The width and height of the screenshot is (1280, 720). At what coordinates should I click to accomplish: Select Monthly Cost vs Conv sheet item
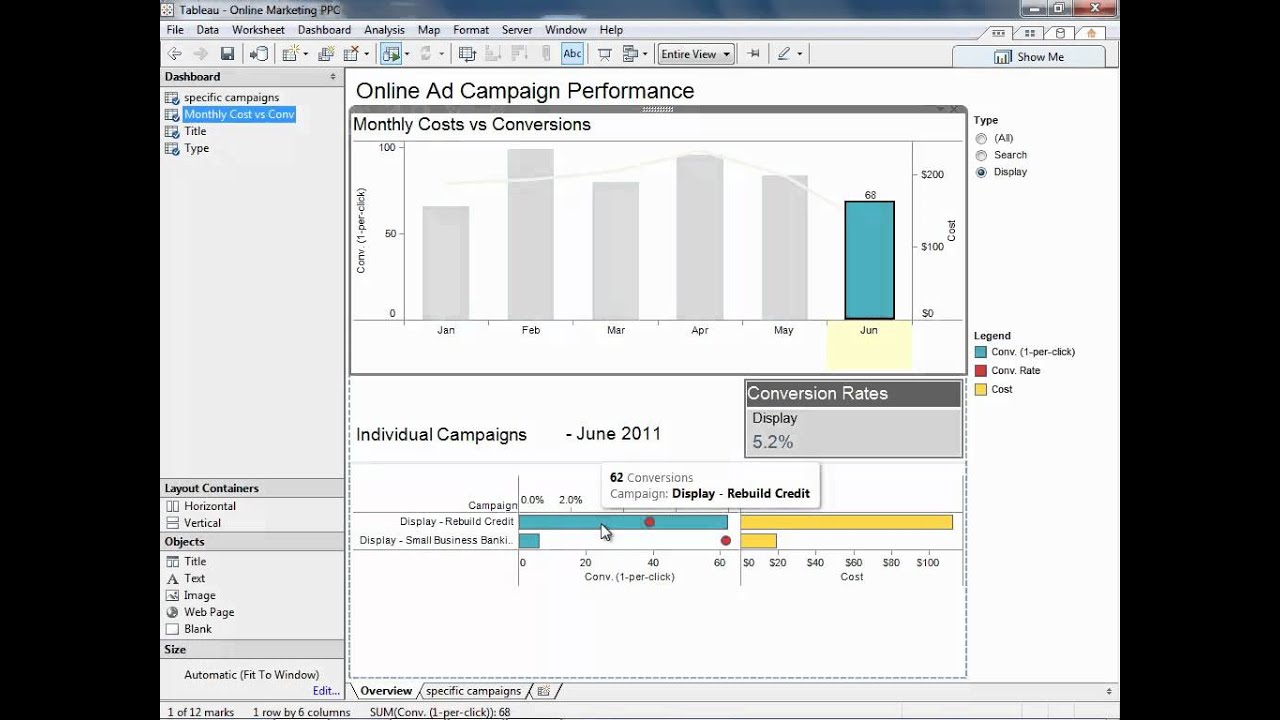[239, 114]
